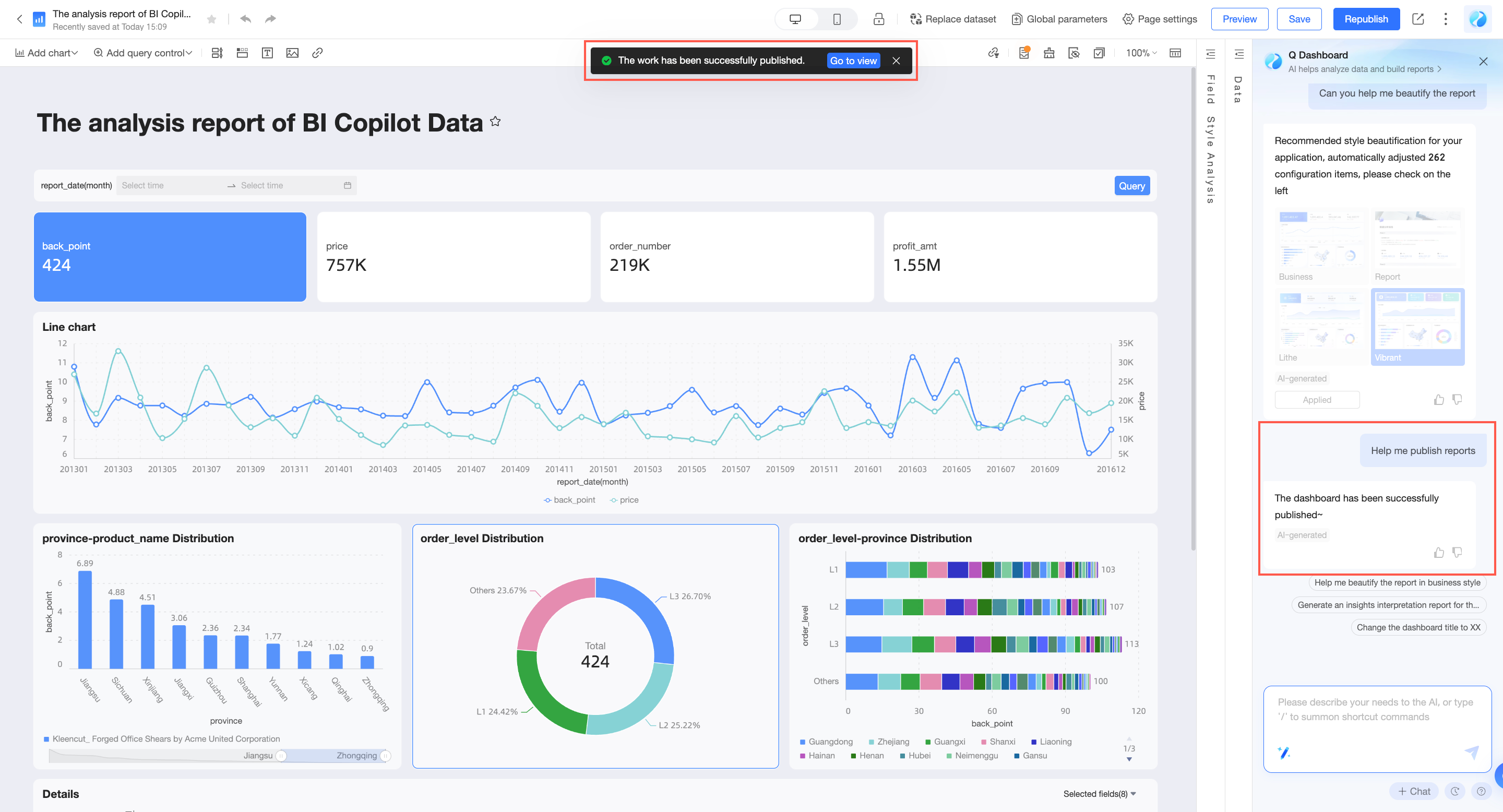1503x812 pixels.
Task: Click the undo arrow icon
Action: point(246,19)
